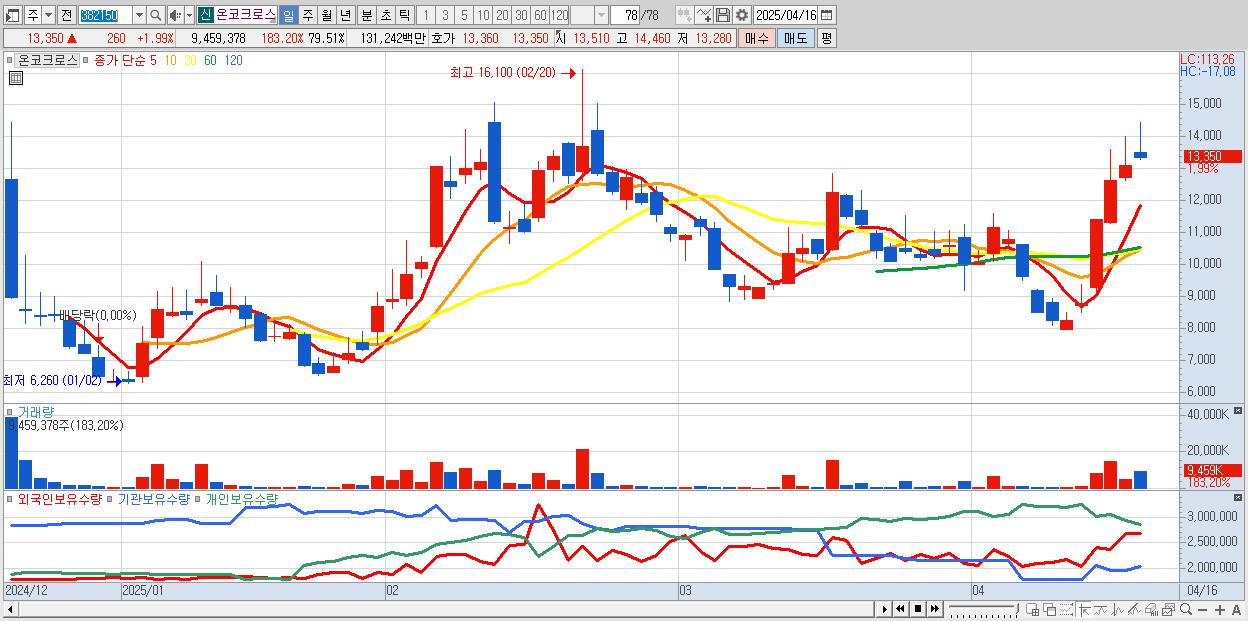Screen dimensions: 1248x621
Task: Click 기관보유수량 indicator legend
Action: click(153, 498)
